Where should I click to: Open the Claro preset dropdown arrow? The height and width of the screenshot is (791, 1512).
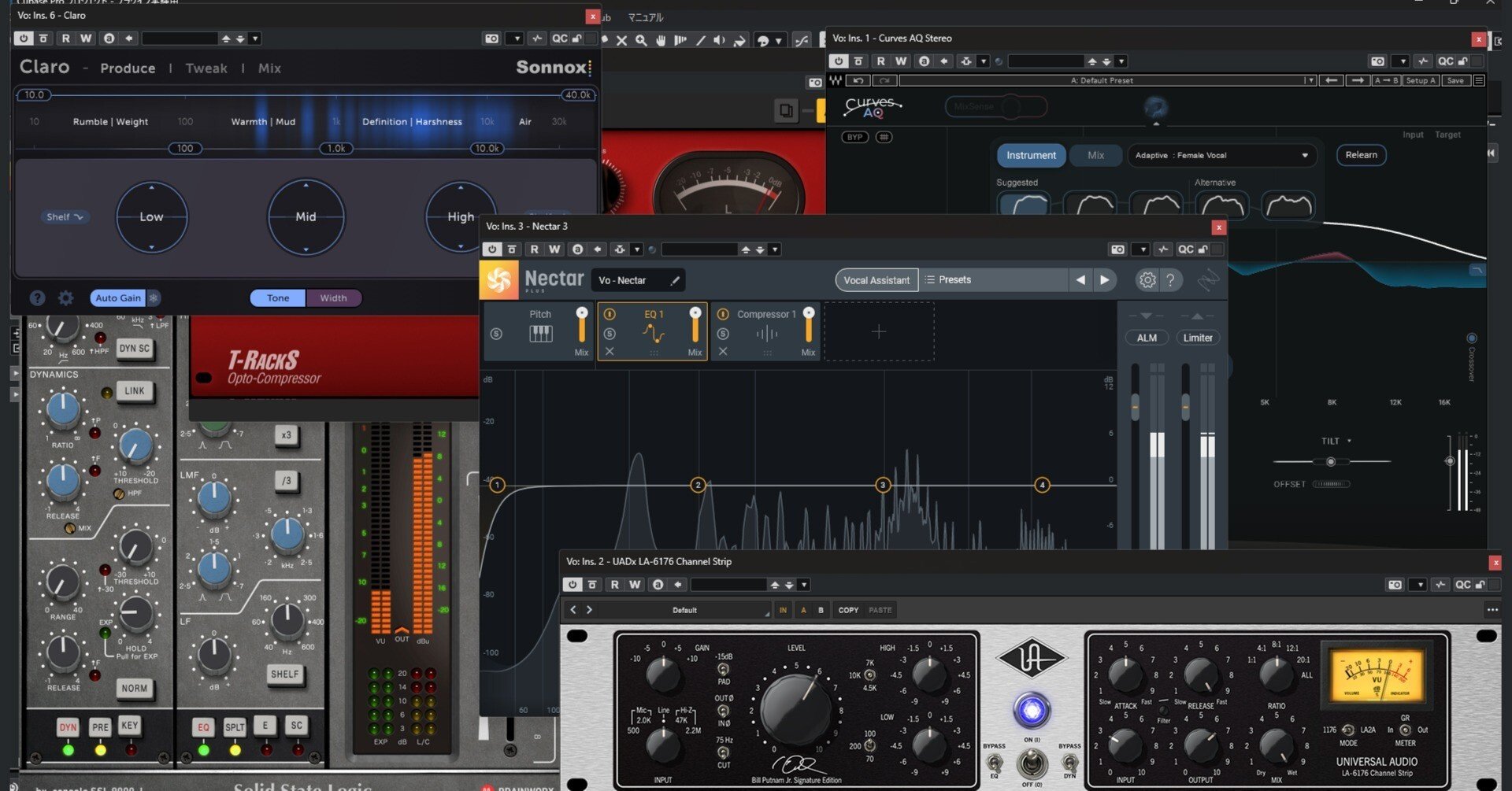click(x=255, y=38)
